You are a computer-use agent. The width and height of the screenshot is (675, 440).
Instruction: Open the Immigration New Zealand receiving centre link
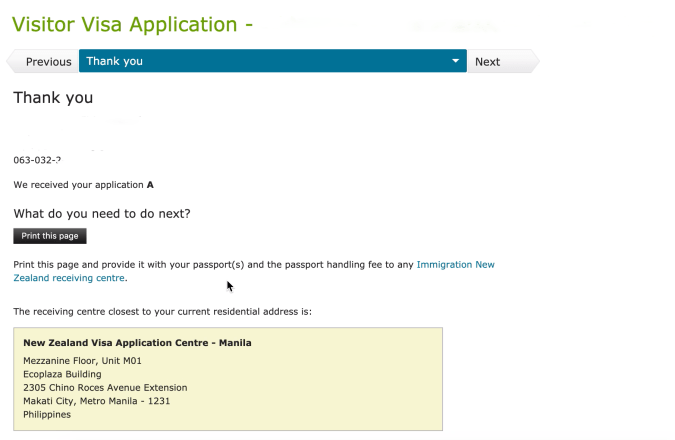pyautogui.click(x=455, y=265)
